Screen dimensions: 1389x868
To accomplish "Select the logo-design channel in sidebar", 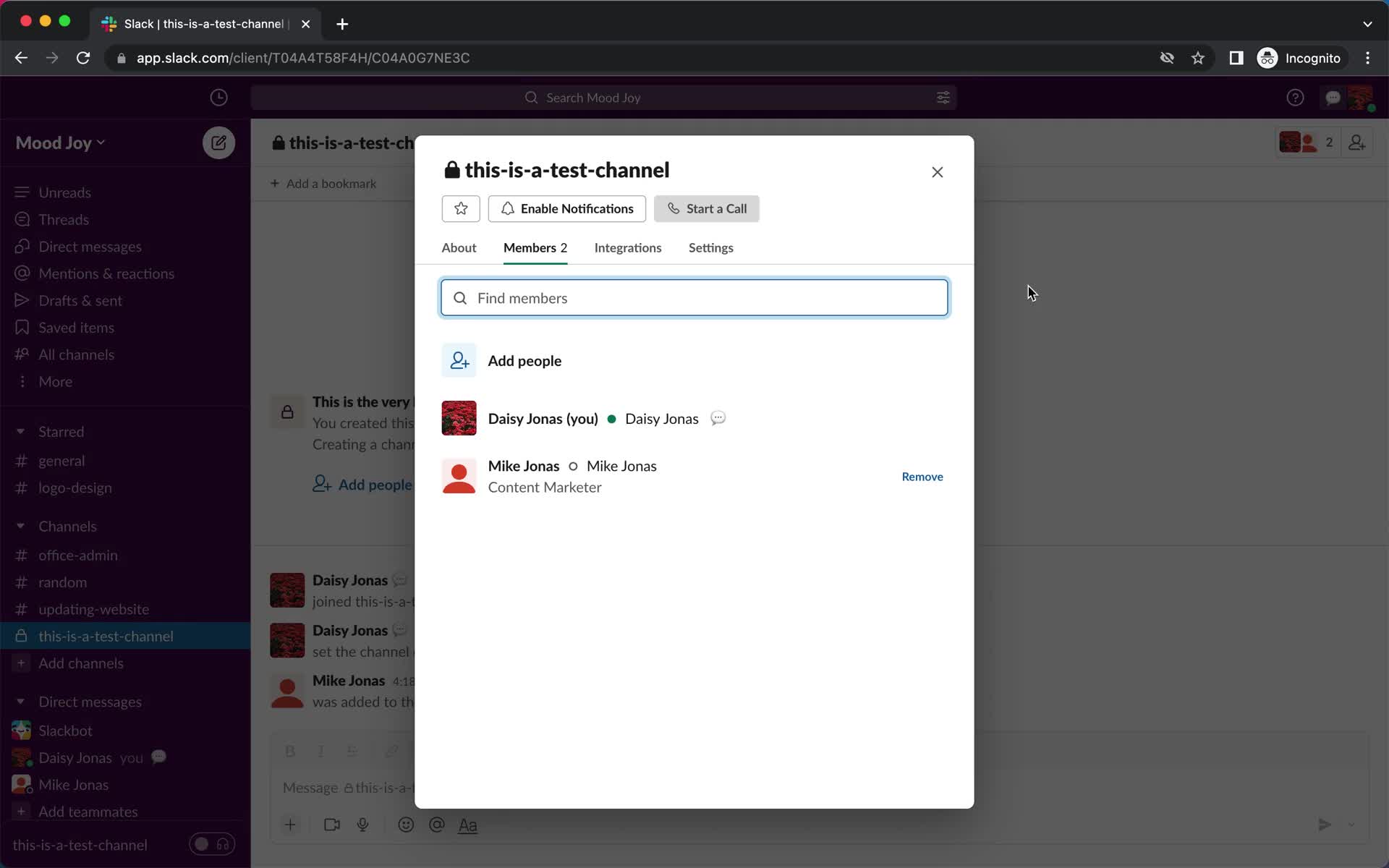I will (75, 488).
